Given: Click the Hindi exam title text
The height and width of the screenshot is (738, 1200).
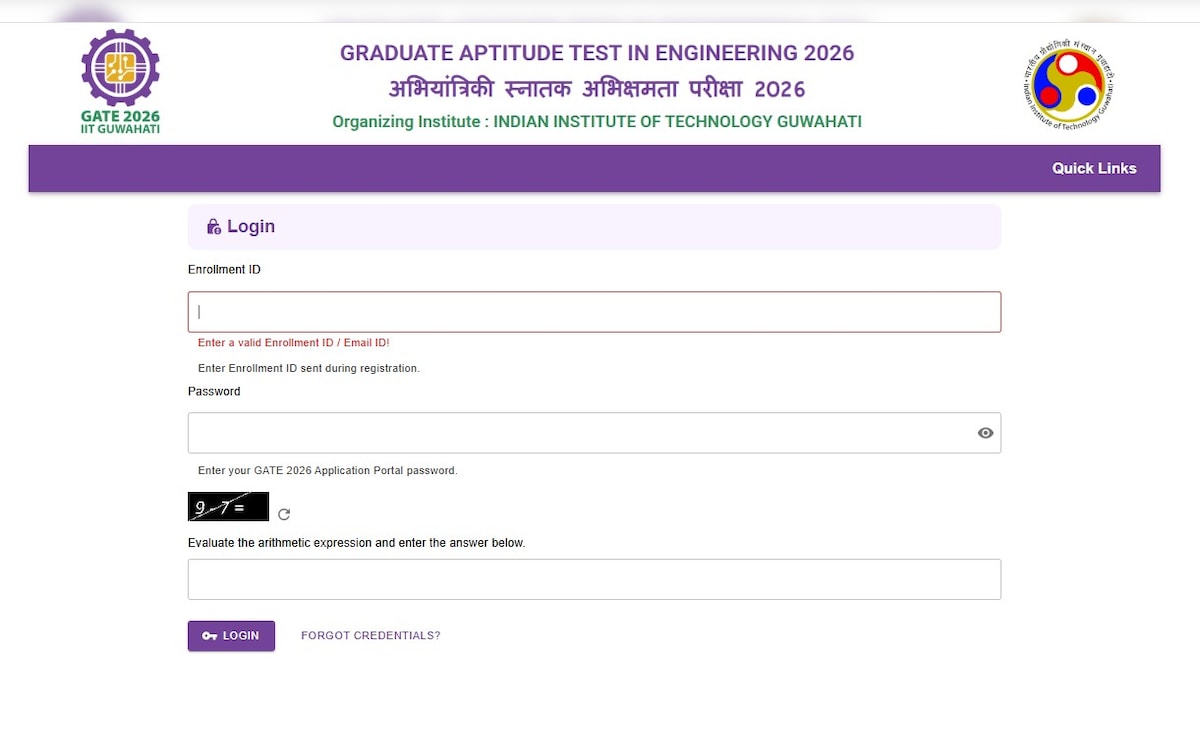Looking at the screenshot, I should [597, 89].
